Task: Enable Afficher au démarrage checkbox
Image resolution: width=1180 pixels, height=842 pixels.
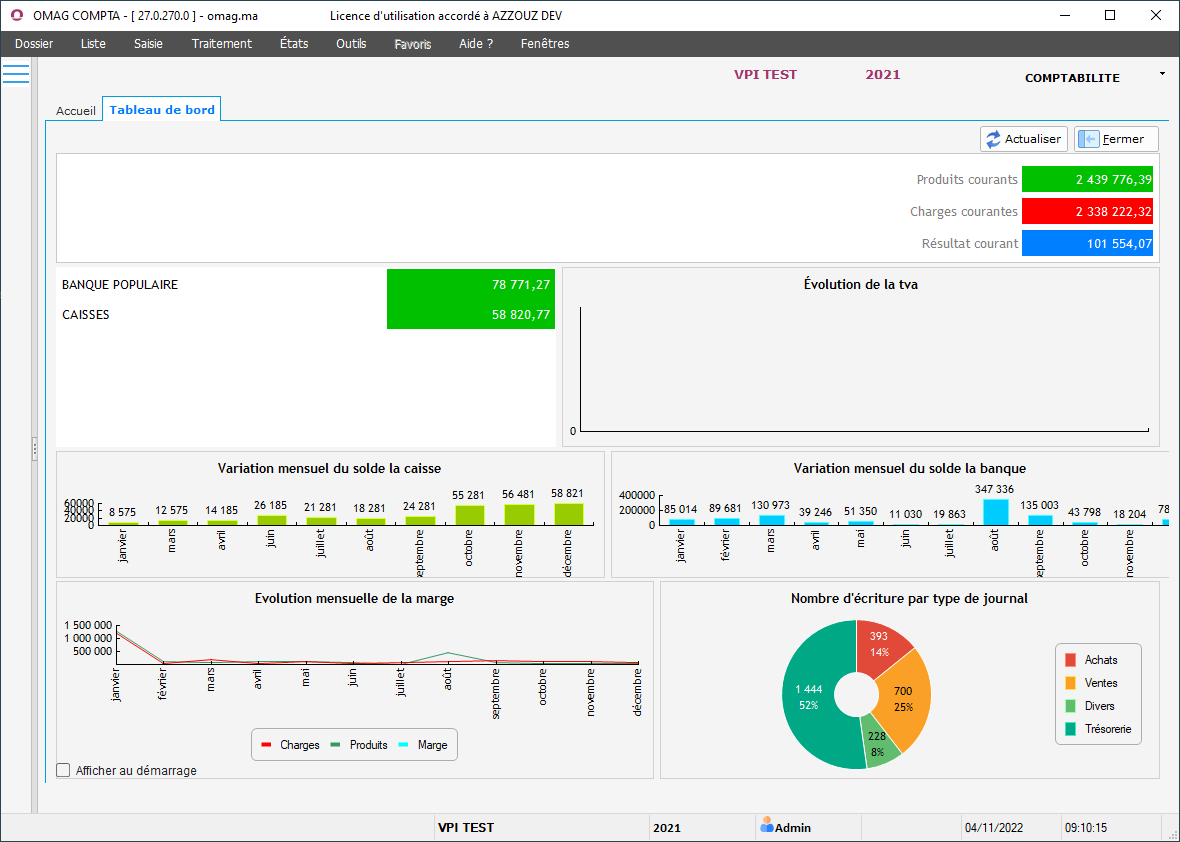Action: 64,771
